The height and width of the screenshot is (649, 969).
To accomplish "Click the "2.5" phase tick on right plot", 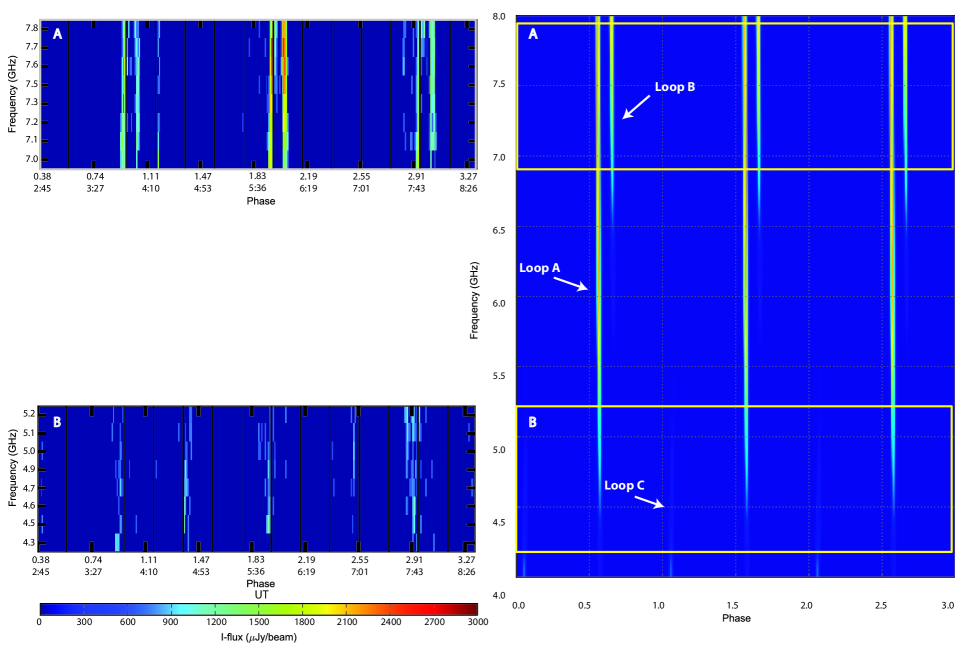I will click(881, 606).
